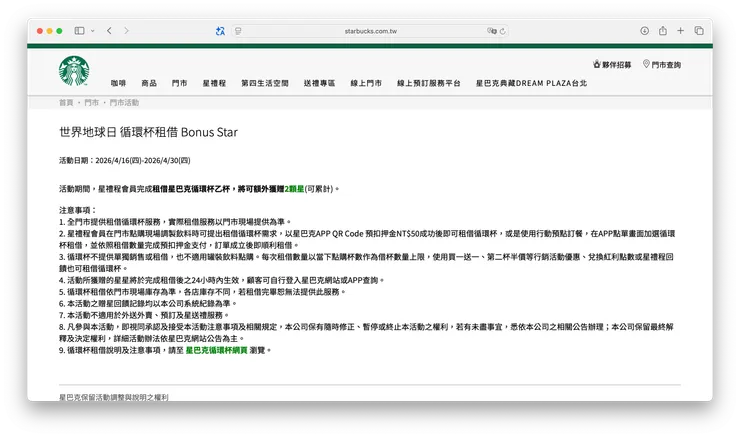Click note 6 about 本公司系統紀錄為準
Image resolution: width=740 pixels, height=437 pixels.
(x=148, y=303)
